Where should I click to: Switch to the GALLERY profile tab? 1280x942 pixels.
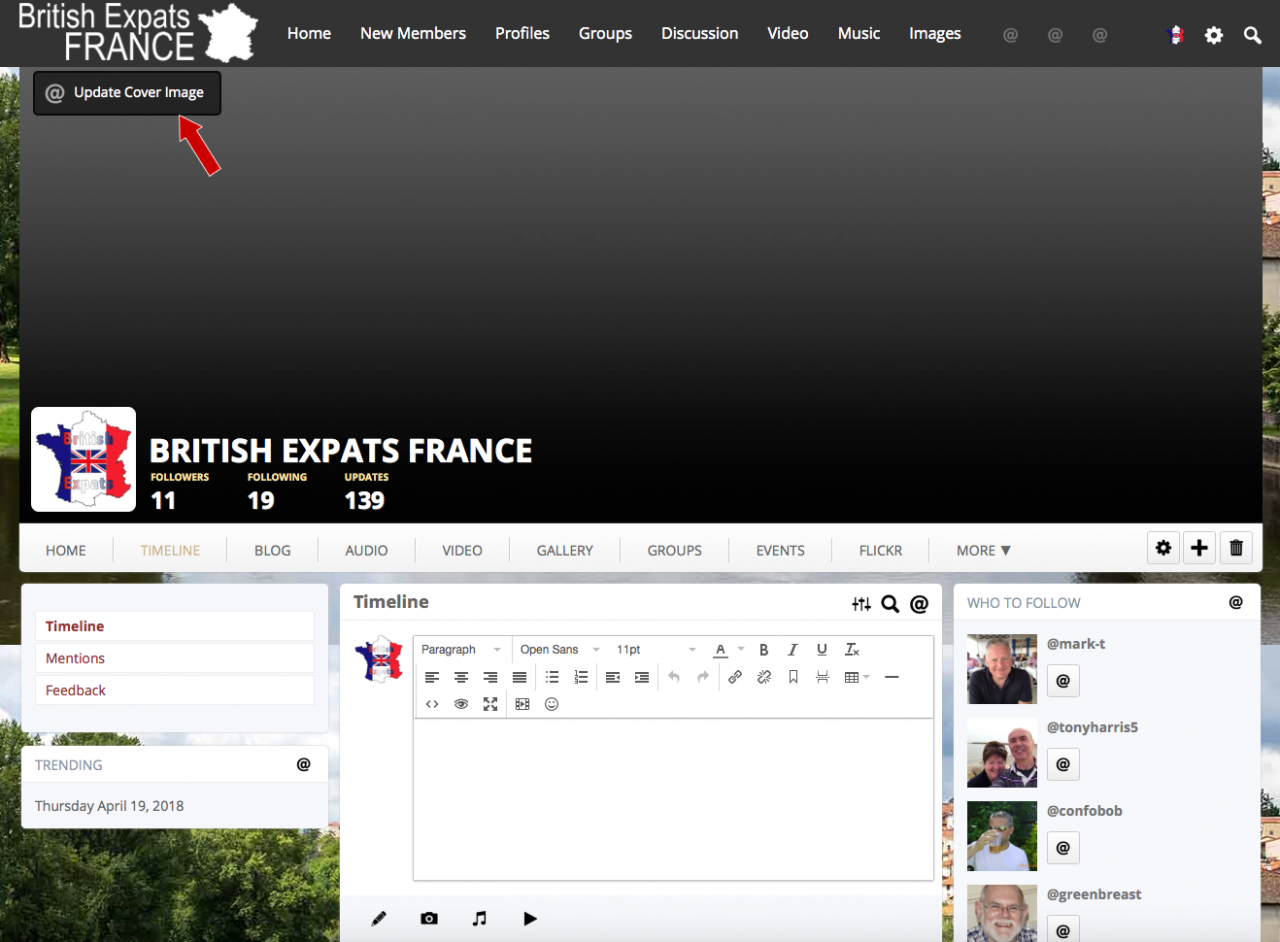coord(564,550)
